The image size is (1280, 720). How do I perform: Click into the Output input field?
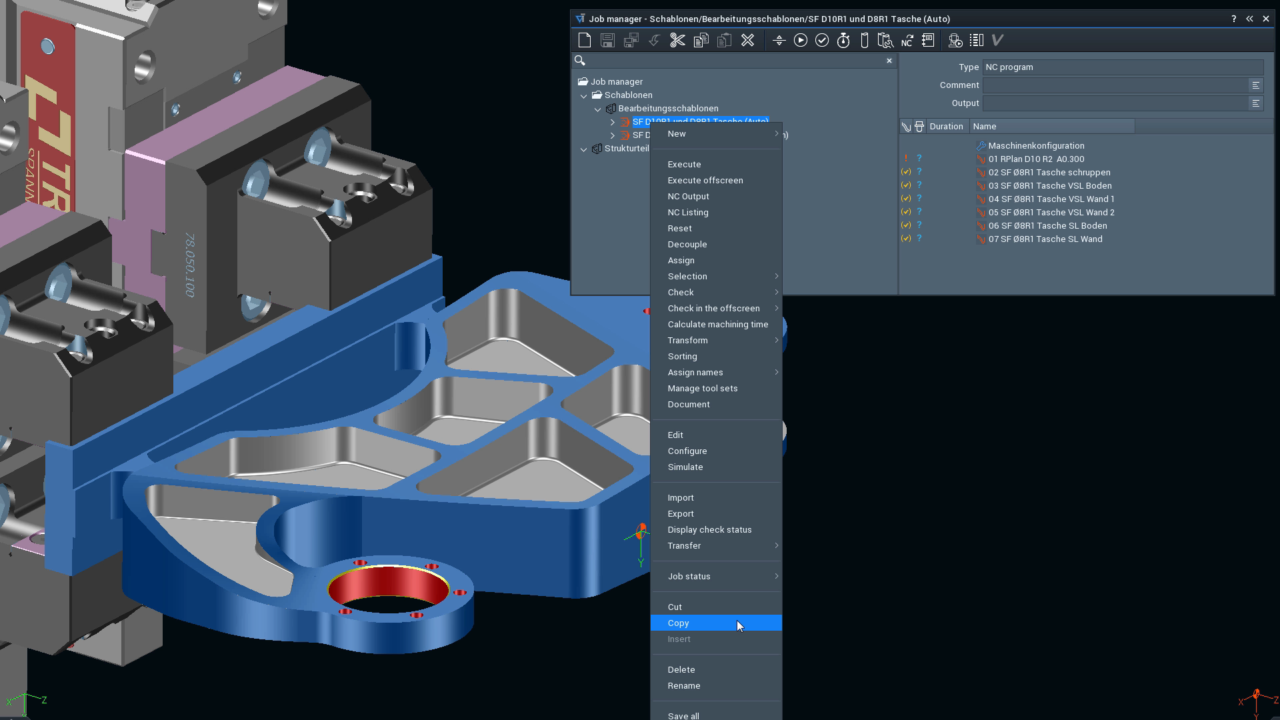tap(1115, 103)
